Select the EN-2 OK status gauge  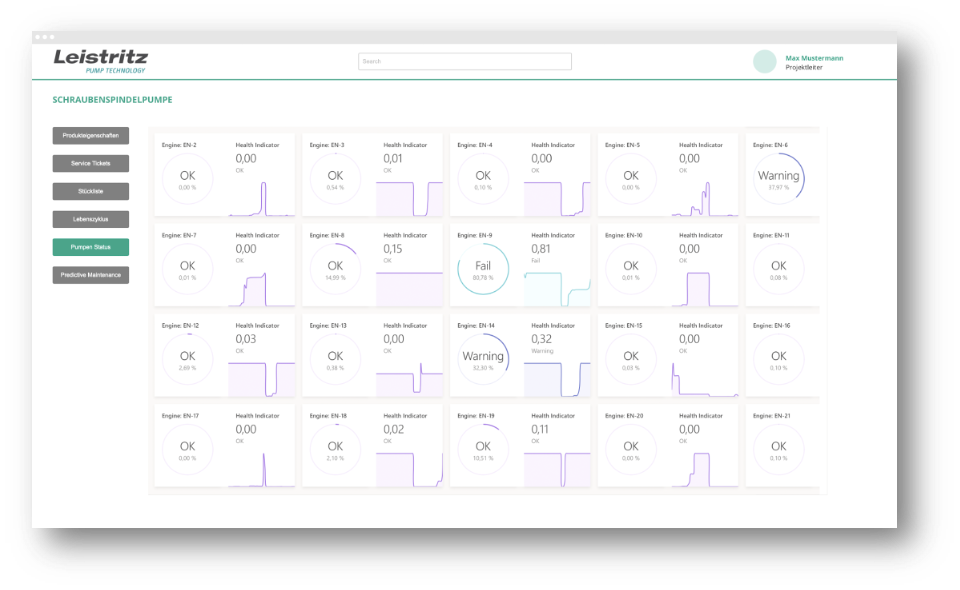(x=187, y=179)
